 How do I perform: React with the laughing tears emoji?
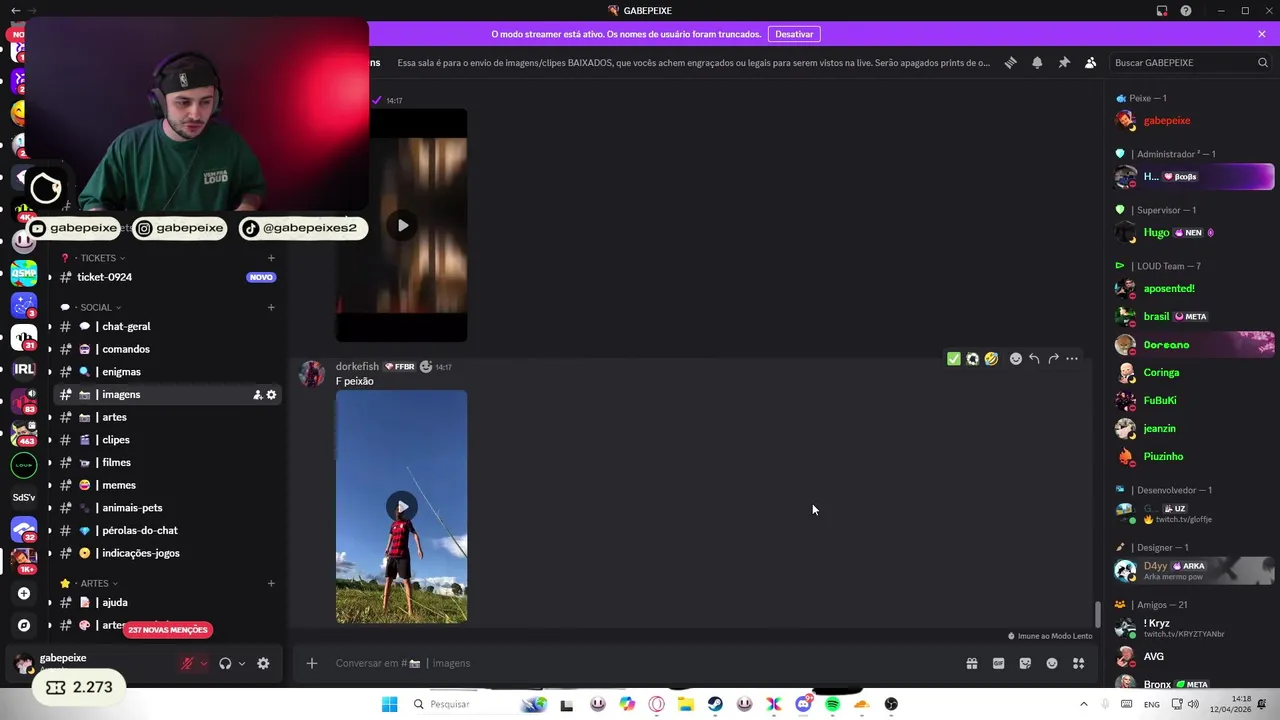991,359
